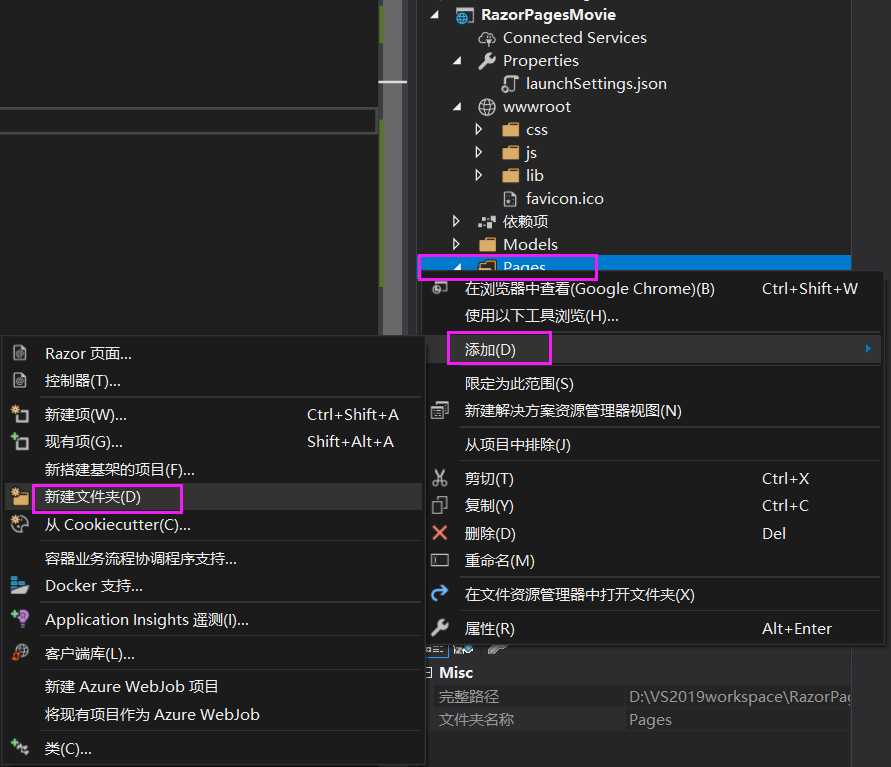Click the red X icon beside 删除(D)
The height and width of the screenshot is (767, 891).
440,533
